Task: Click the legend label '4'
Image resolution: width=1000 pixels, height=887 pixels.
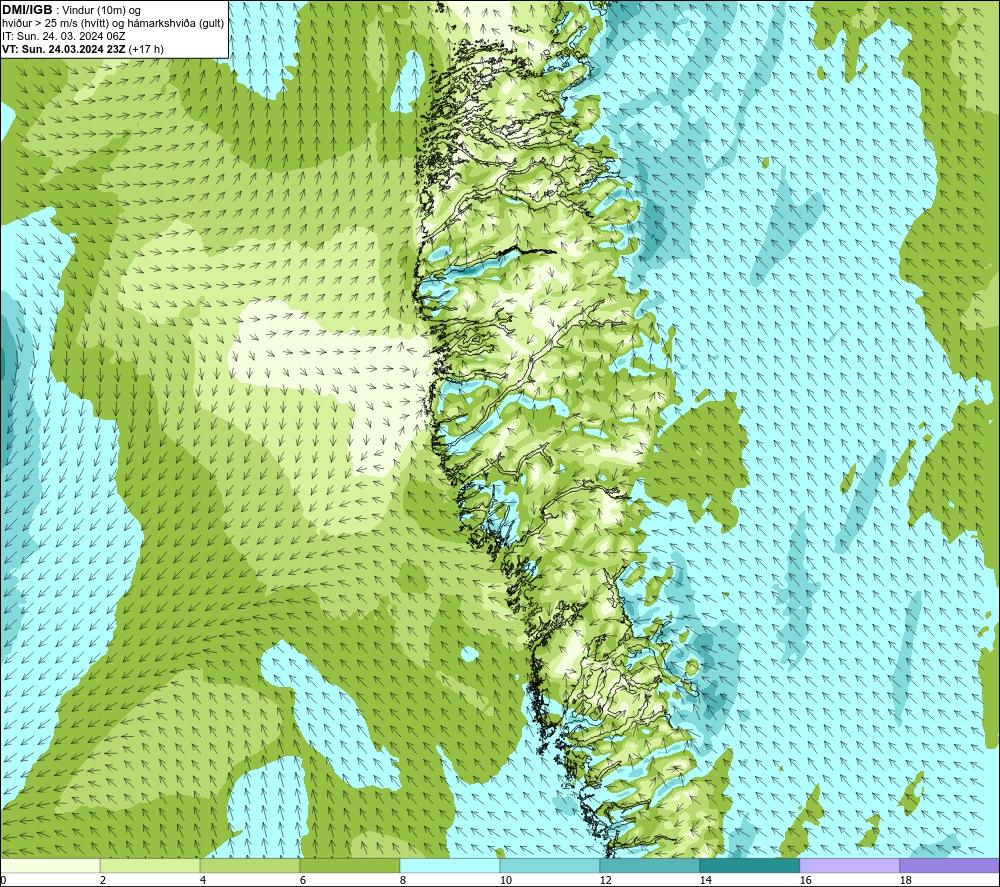Action: point(203,880)
